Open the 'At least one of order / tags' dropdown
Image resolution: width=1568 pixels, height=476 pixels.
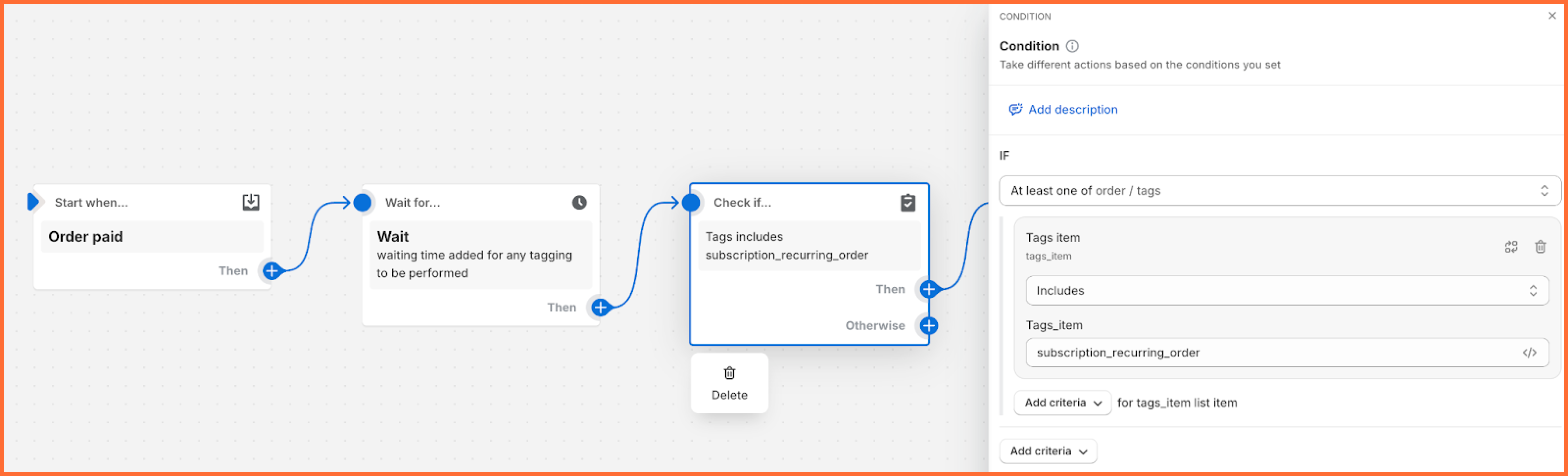coord(1278,190)
